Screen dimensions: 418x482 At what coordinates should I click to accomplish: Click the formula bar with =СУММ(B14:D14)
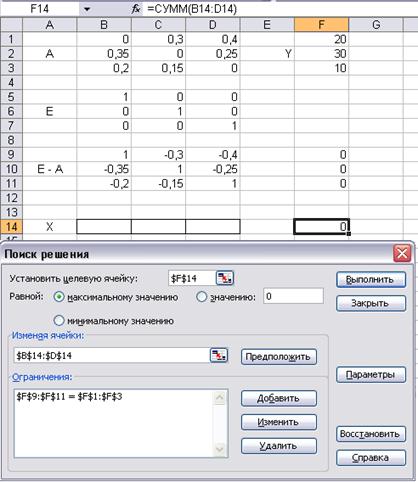pyautogui.click(x=280, y=9)
